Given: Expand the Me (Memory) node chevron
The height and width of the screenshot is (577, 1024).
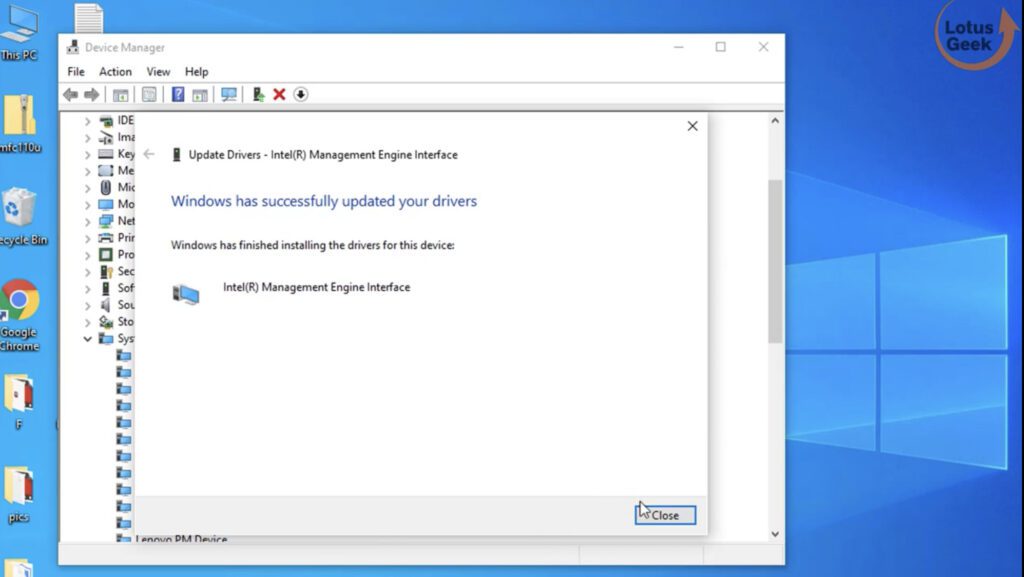Looking at the screenshot, I should point(88,172).
